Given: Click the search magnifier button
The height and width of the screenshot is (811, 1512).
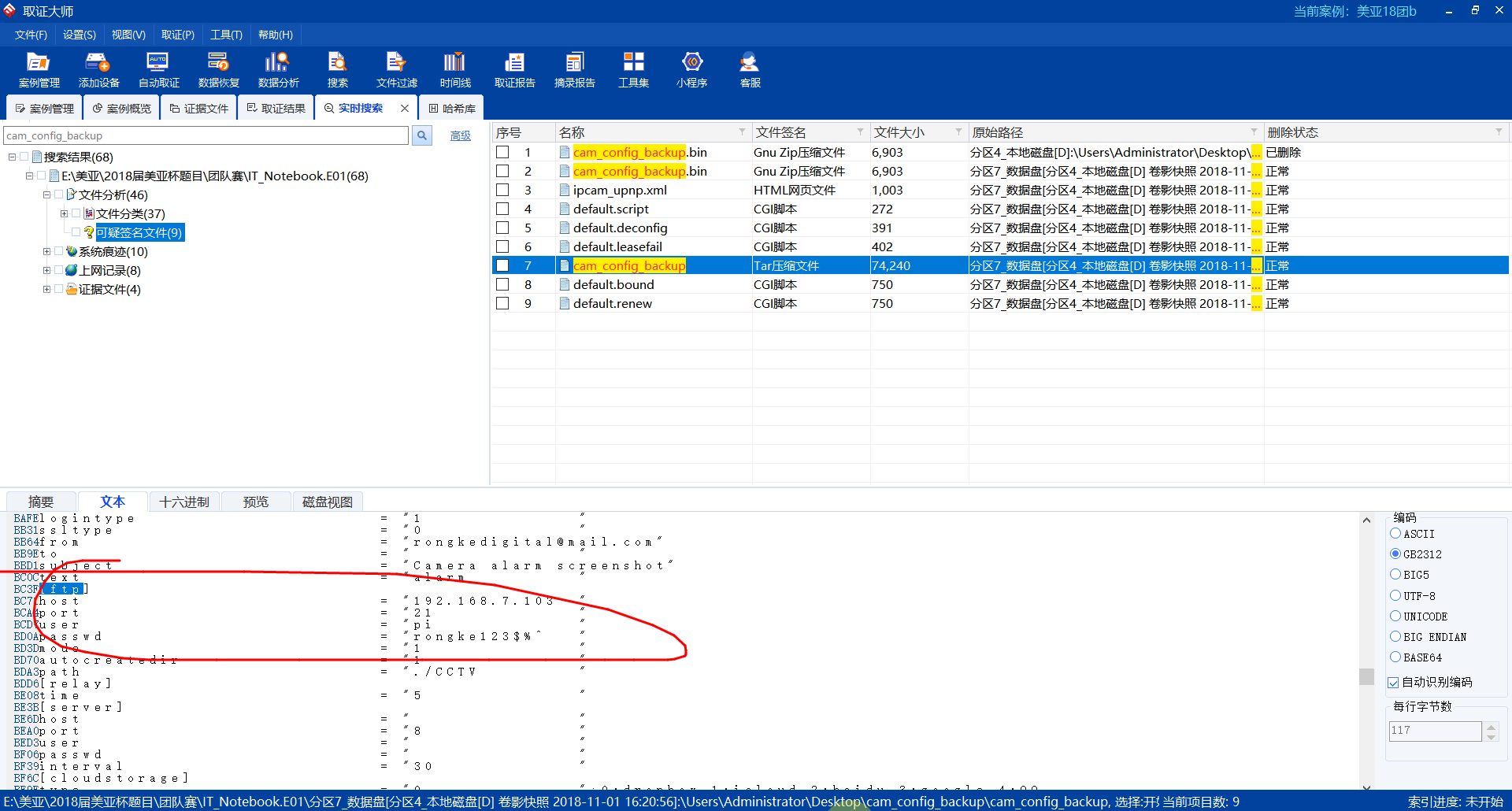Looking at the screenshot, I should click(x=422, y=135).
